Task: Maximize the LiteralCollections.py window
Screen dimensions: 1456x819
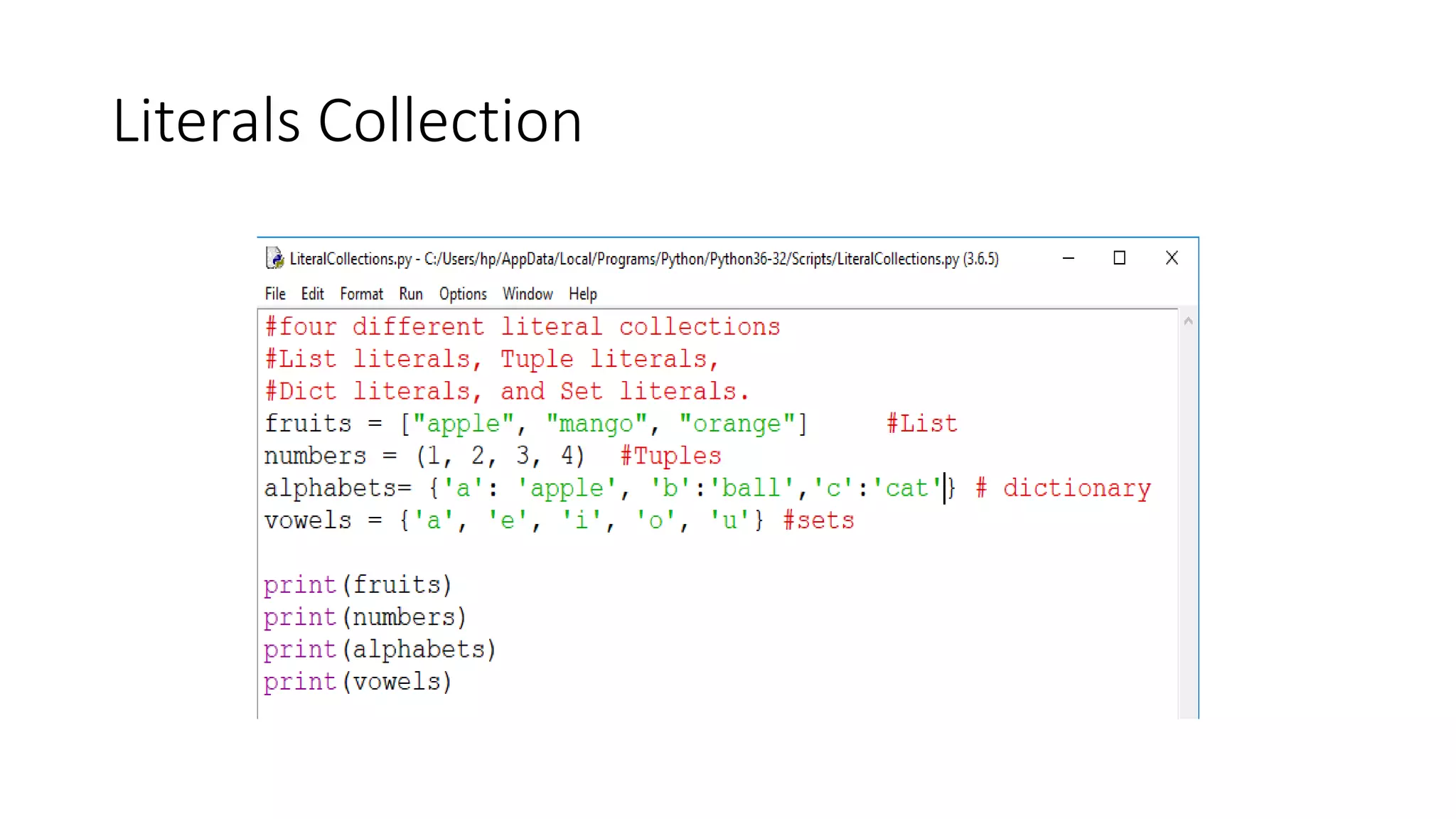Action: [1119, 258]
